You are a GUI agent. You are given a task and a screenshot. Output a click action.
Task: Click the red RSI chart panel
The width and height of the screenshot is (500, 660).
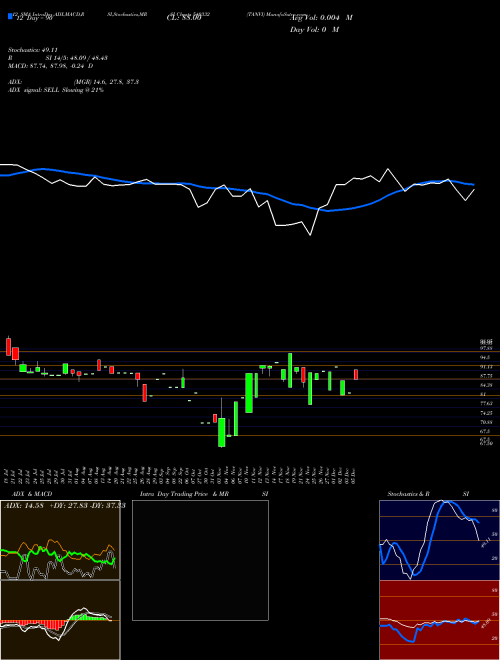coord(439,620)
